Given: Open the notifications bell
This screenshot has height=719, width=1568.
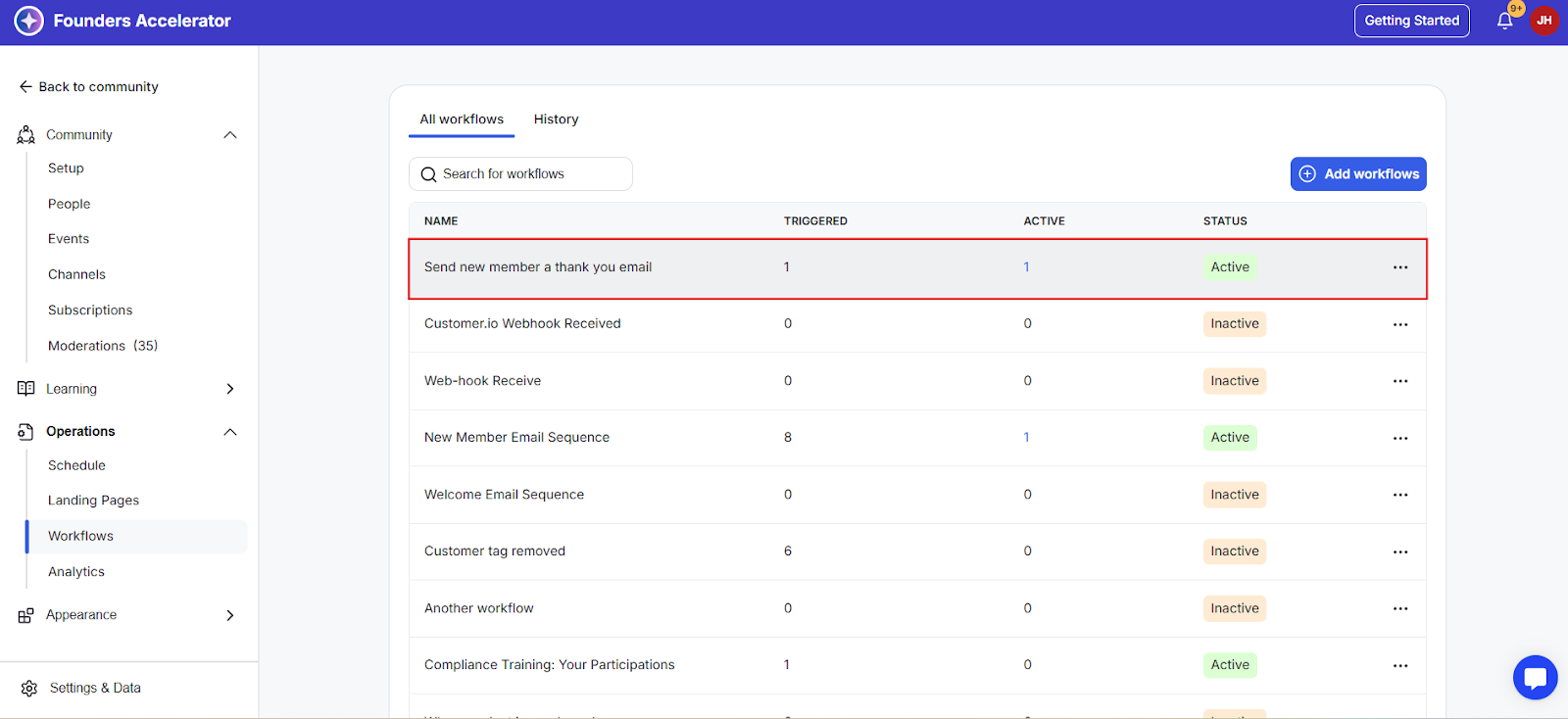Looking at the screenshot, I should [1504, 21].
